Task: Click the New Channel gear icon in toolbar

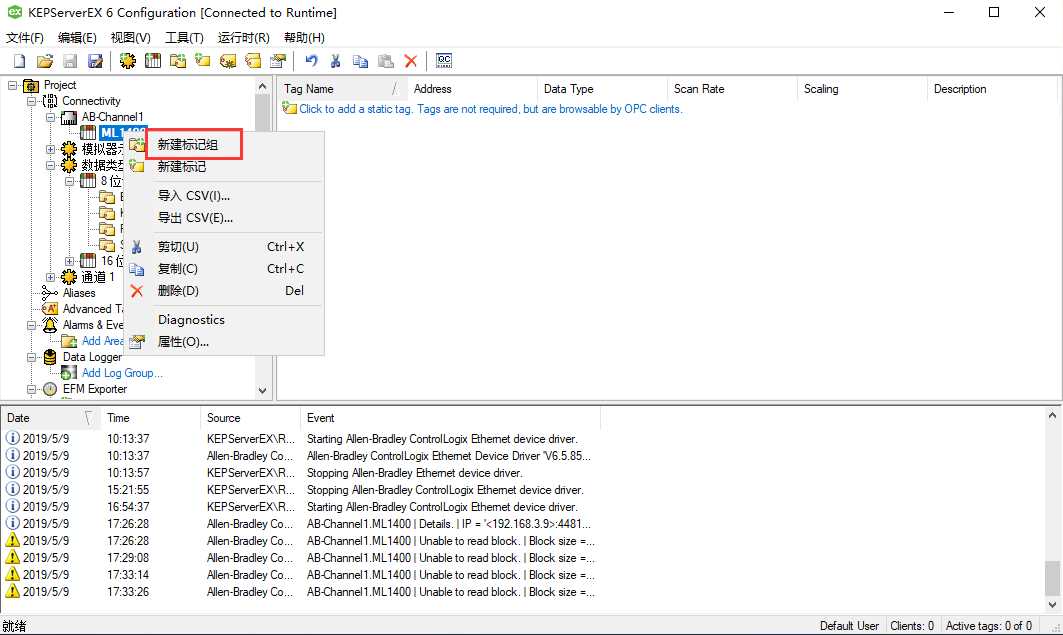Action: click(127, 61)
